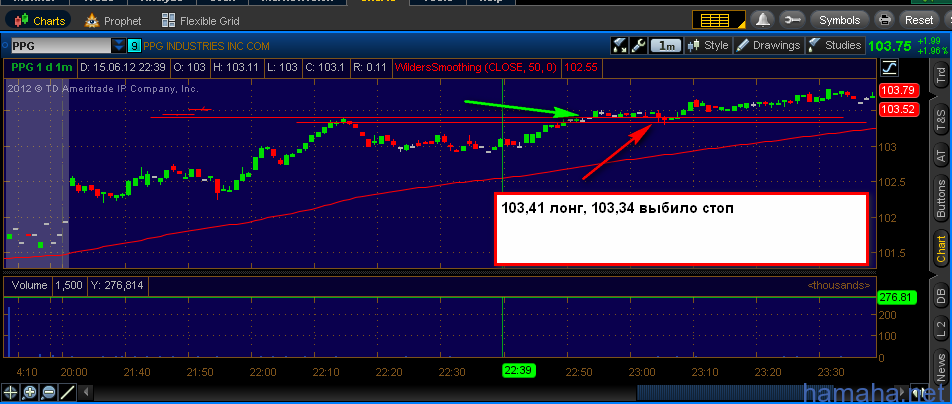Open the Style menu
The height and width of the screenshot is (404, 952).
click(709, 45)
